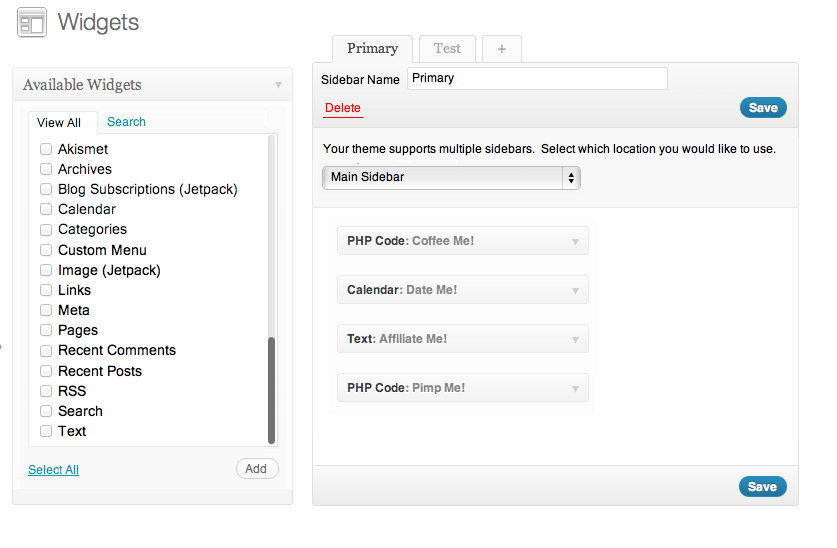Click the Delete sidebar link
The image size is (837, 548).
pyautogui.click(x=343, y=108)
